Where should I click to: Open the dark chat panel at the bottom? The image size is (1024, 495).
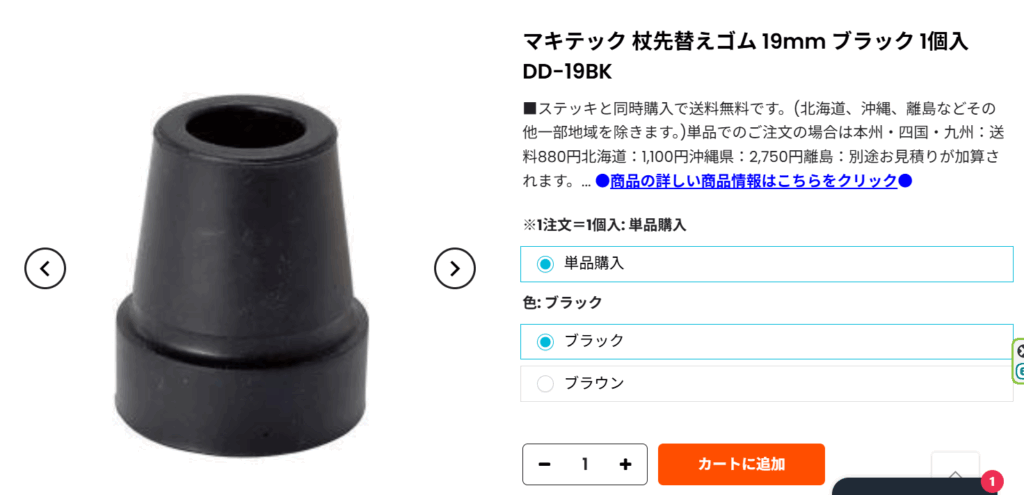point(915,487)
